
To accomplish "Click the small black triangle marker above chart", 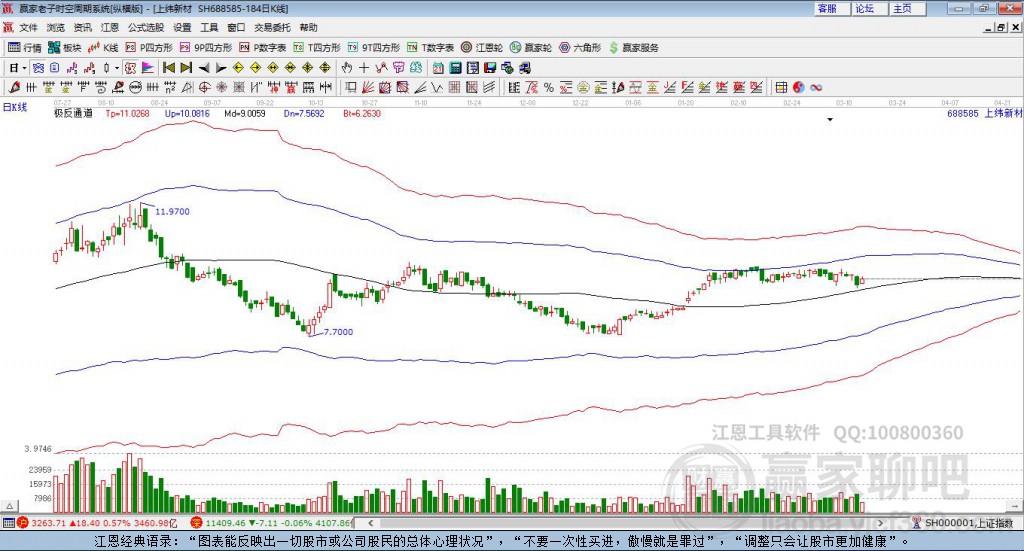I will pos(830,119).
